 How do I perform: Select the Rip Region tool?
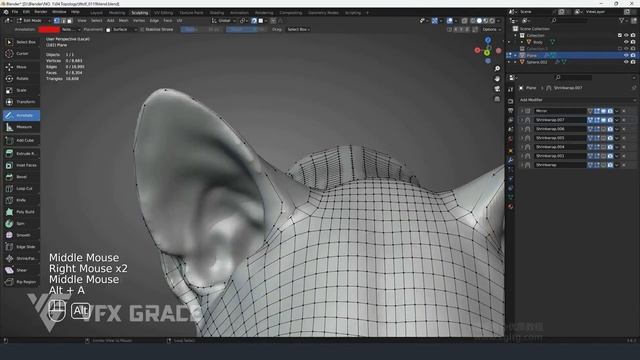pyautogui.click(x=22, y=282)
